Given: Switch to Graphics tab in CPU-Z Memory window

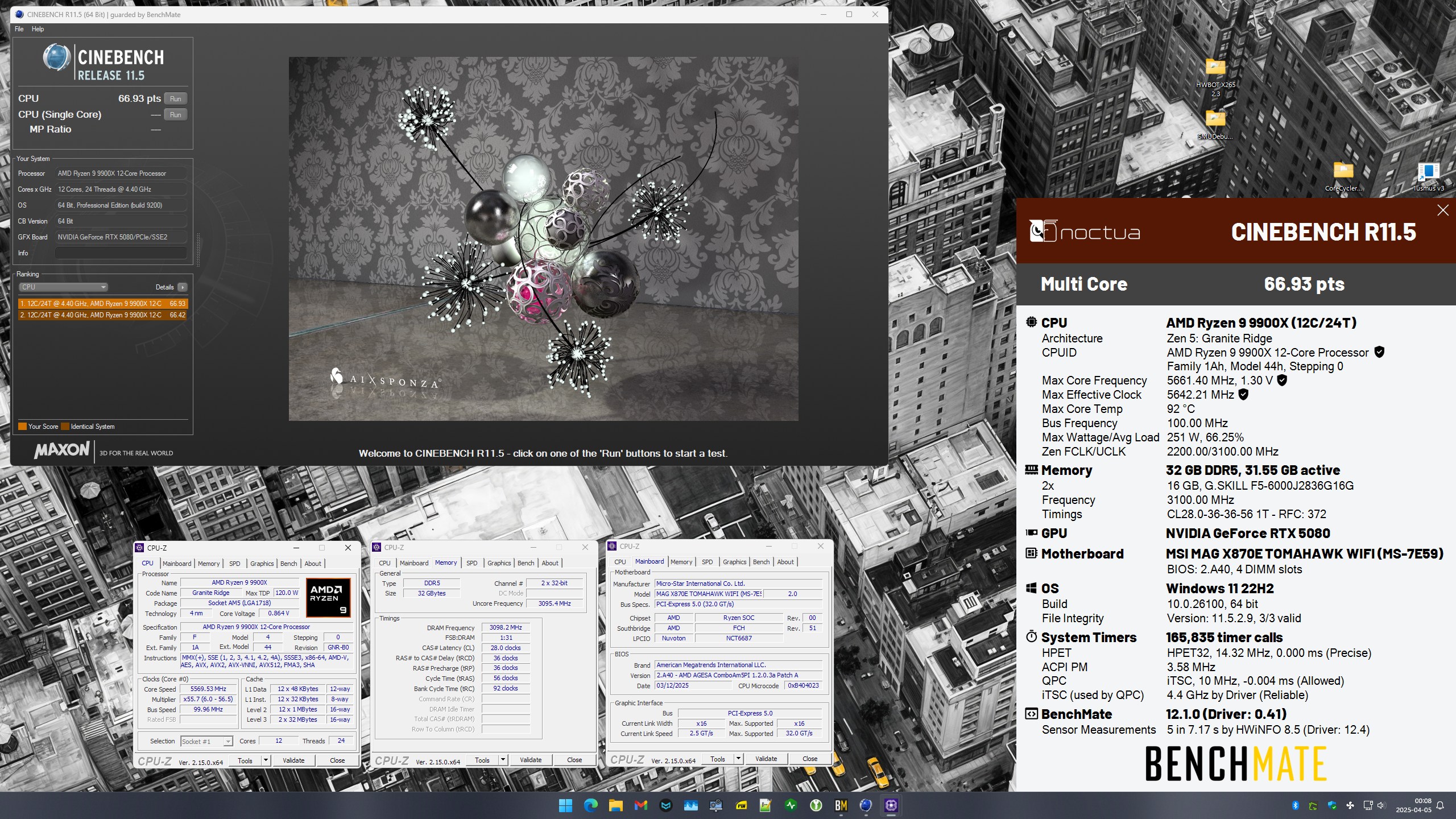Looking at the screenshot, I should coord(499,563).
